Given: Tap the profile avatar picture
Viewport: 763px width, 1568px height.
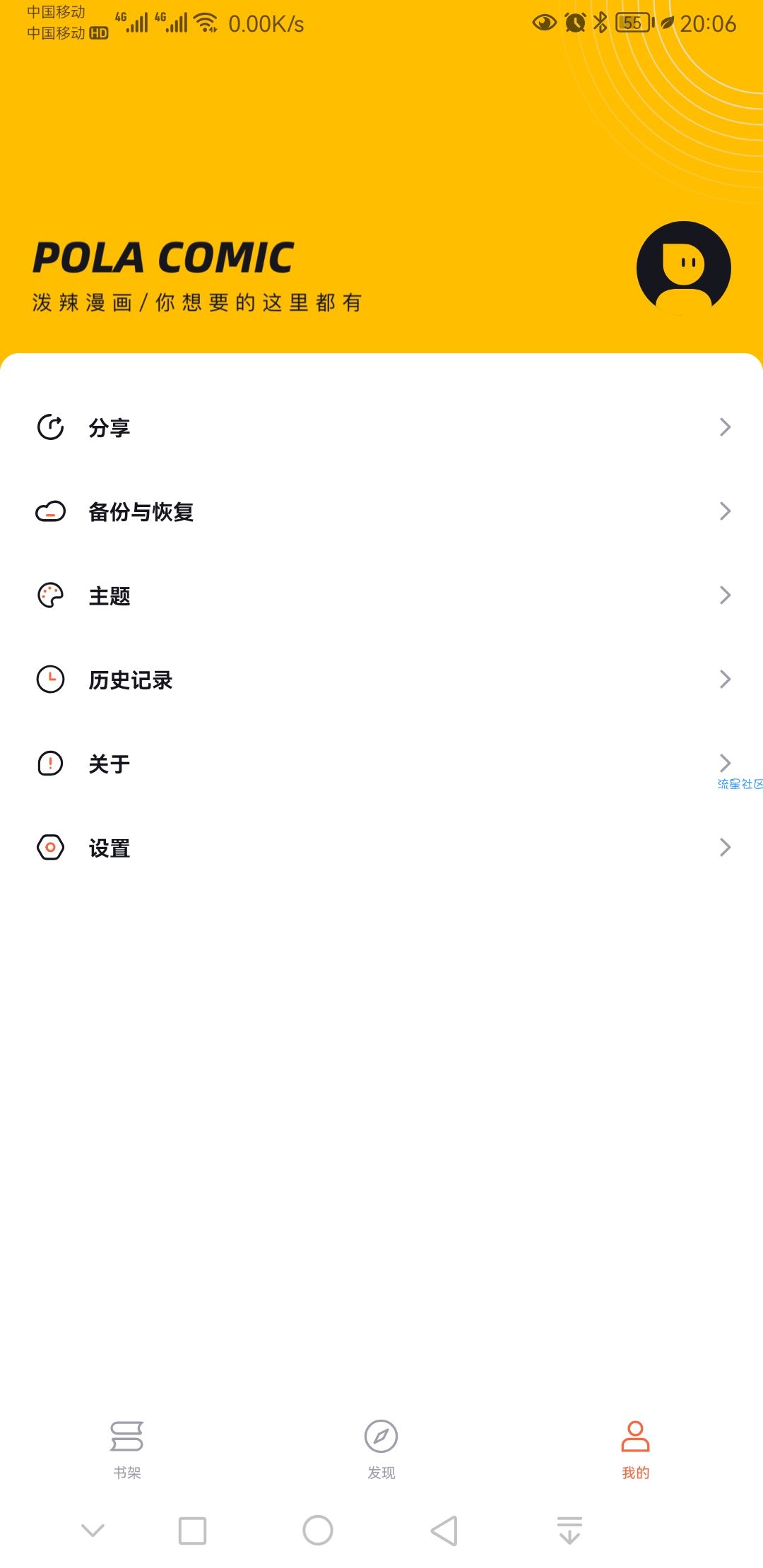Looking at the screenshot, I should [x=683, y=268].
